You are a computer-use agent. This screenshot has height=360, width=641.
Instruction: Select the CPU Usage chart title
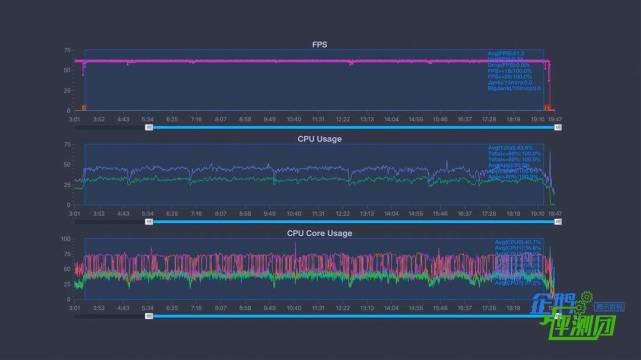point(320,139)
